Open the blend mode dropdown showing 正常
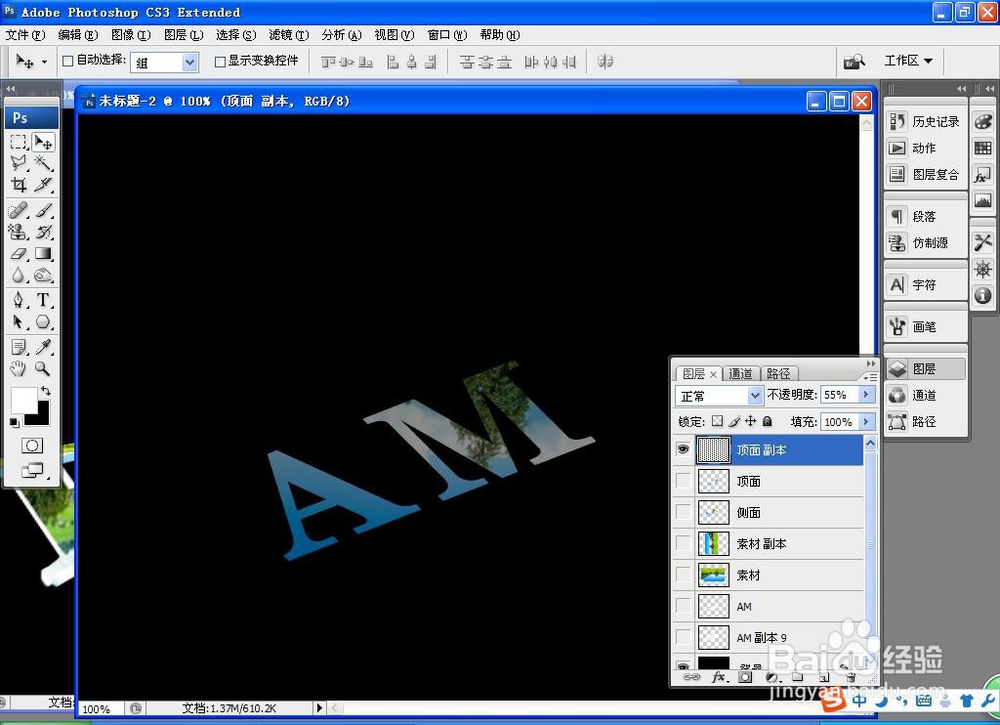Screen dimensions: 1000x725 [718, 394]
